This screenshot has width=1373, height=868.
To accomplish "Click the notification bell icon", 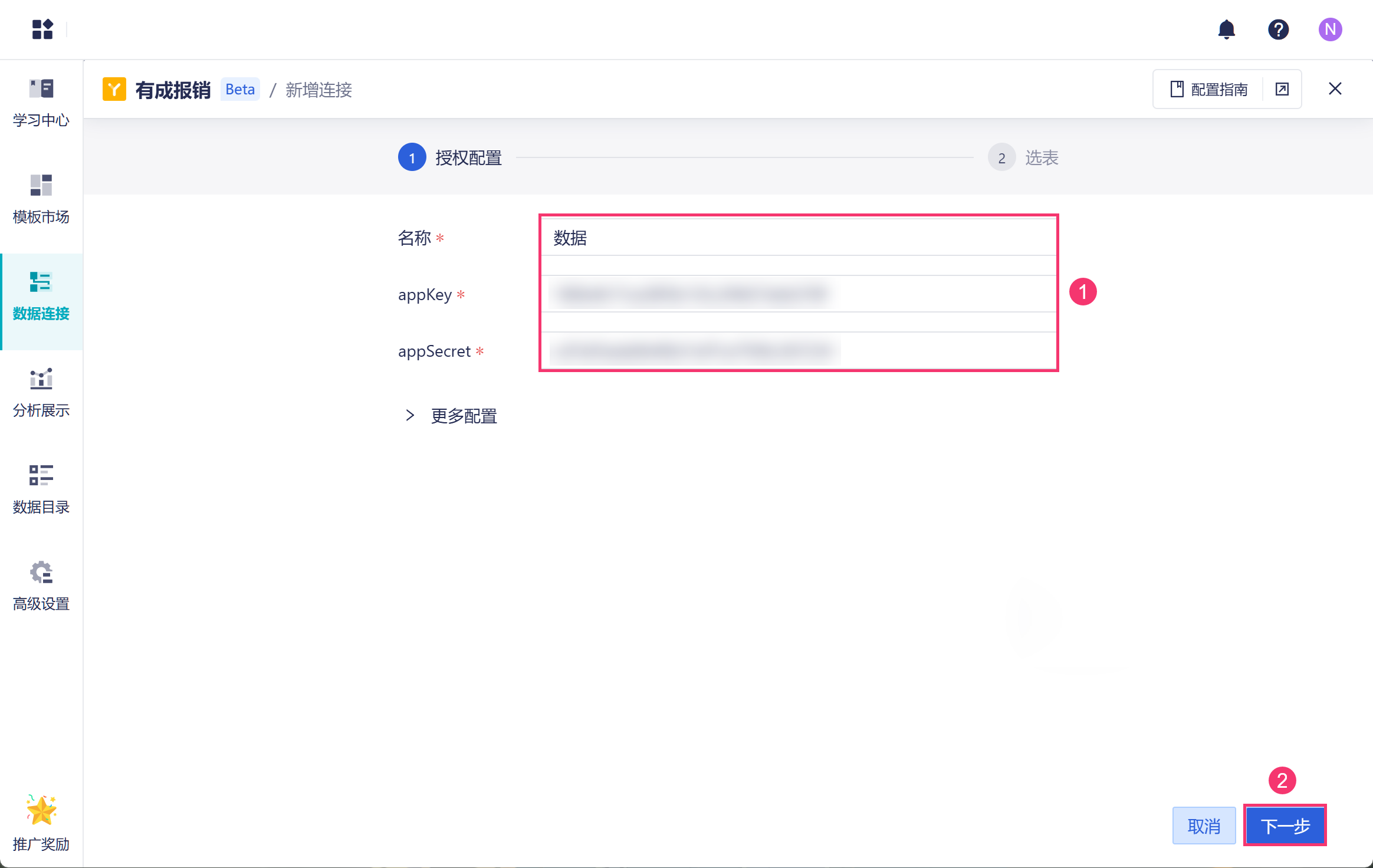I will [x=1226, y=29].
